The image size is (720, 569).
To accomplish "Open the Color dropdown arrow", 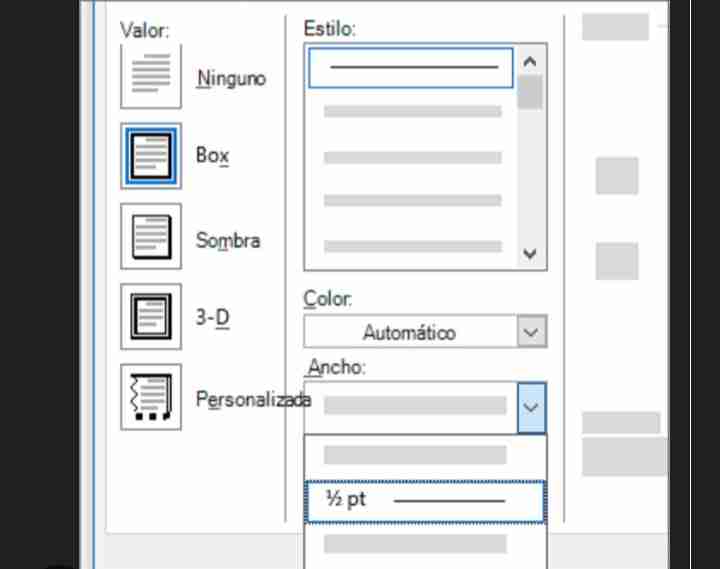I will click(532, 332).
